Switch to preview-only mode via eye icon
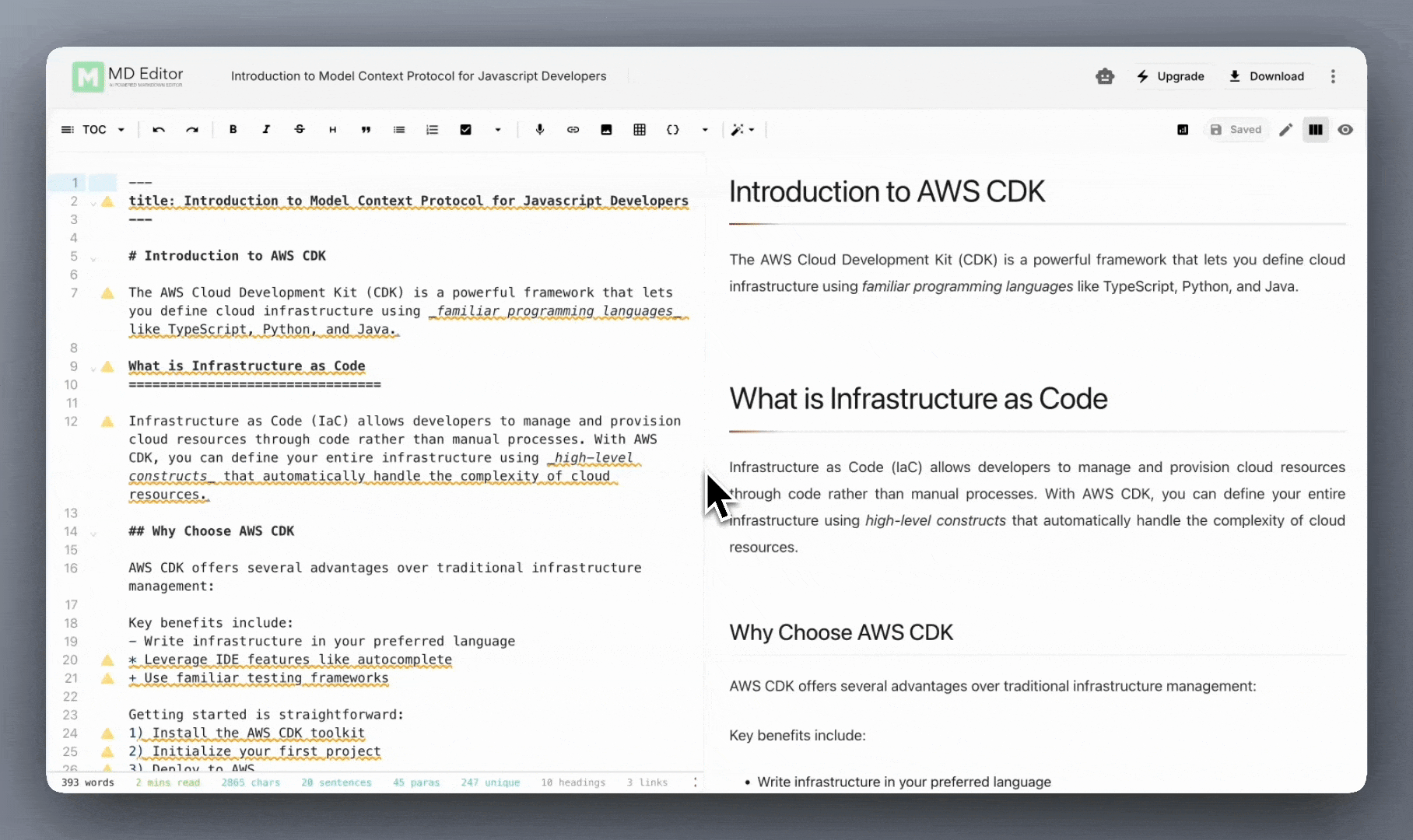 1345,129
